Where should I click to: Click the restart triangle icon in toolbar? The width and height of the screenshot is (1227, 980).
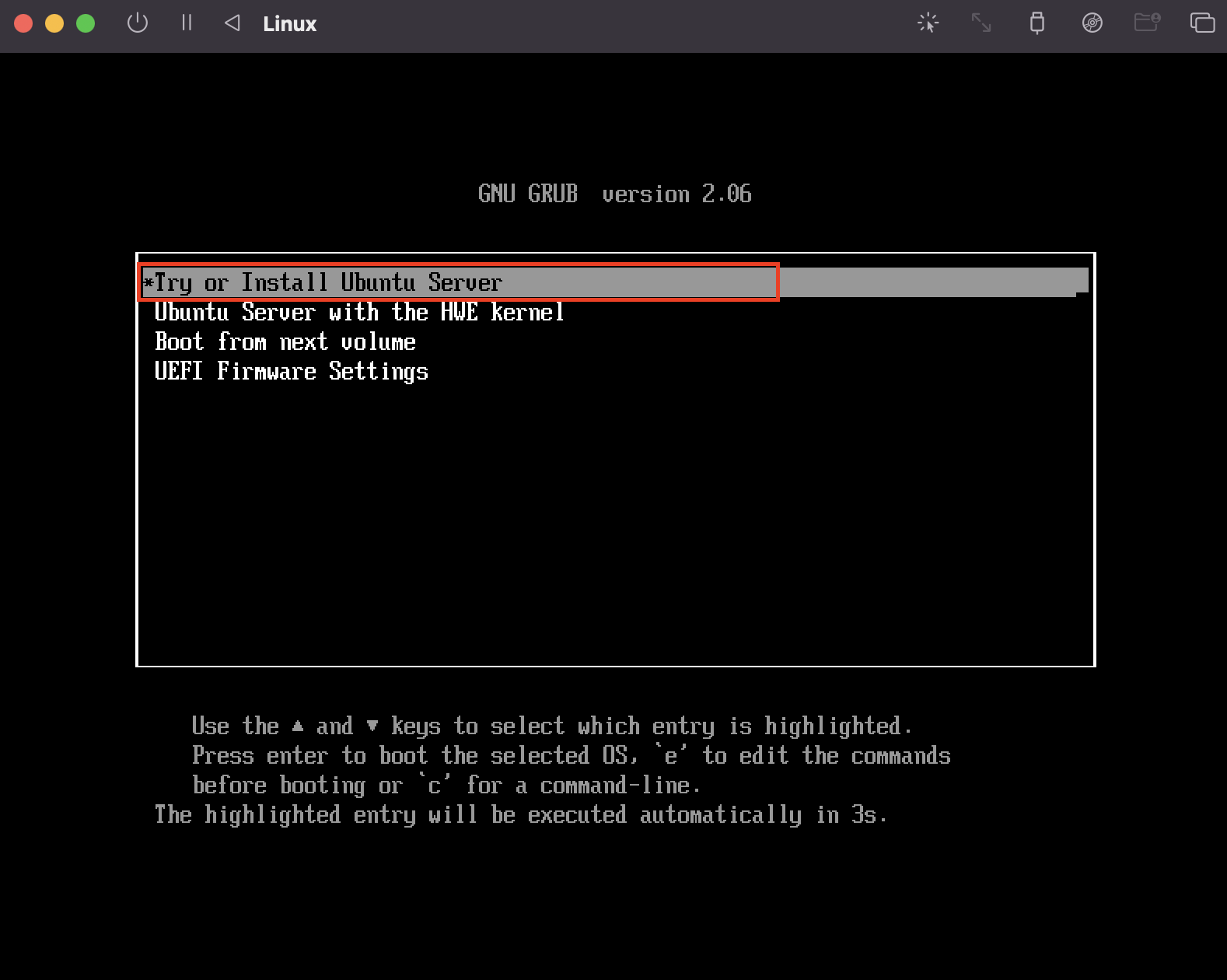[232, 23]
